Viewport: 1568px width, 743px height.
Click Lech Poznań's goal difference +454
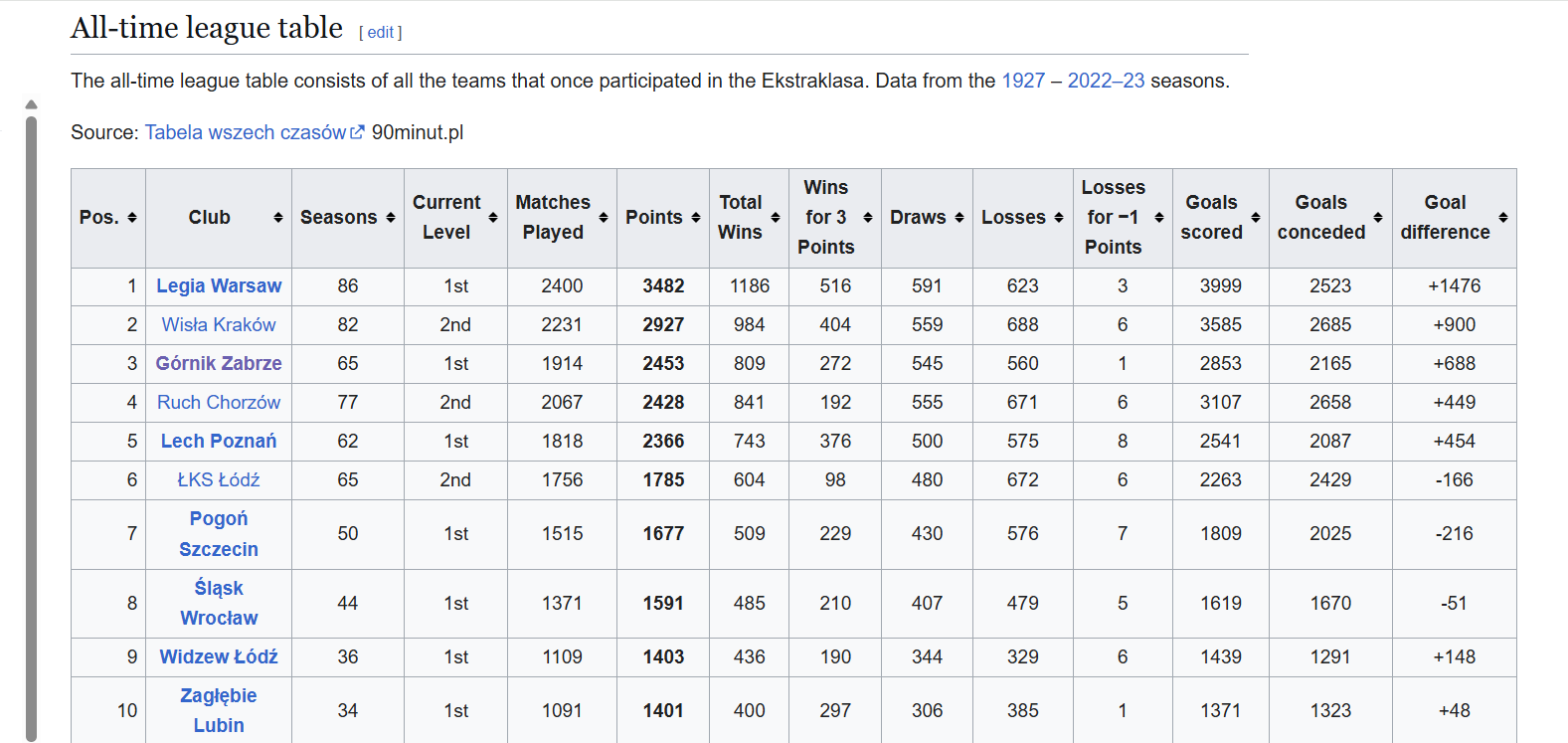[1455, 442]
